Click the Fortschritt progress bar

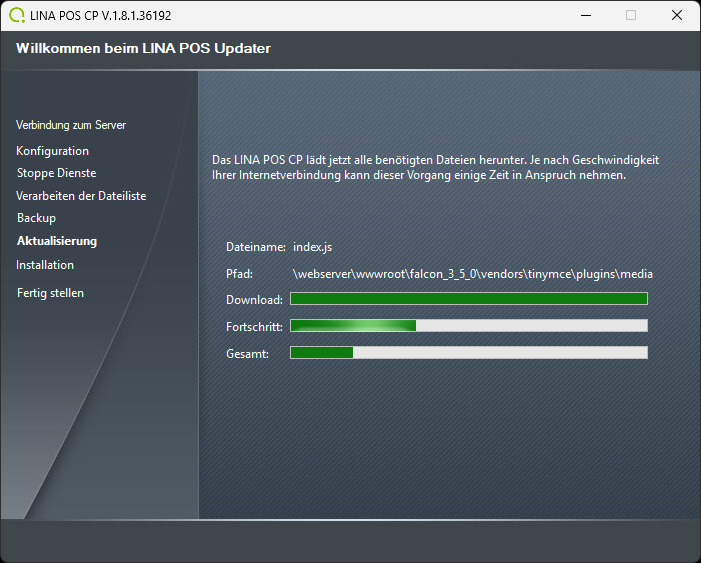(469, 326)
